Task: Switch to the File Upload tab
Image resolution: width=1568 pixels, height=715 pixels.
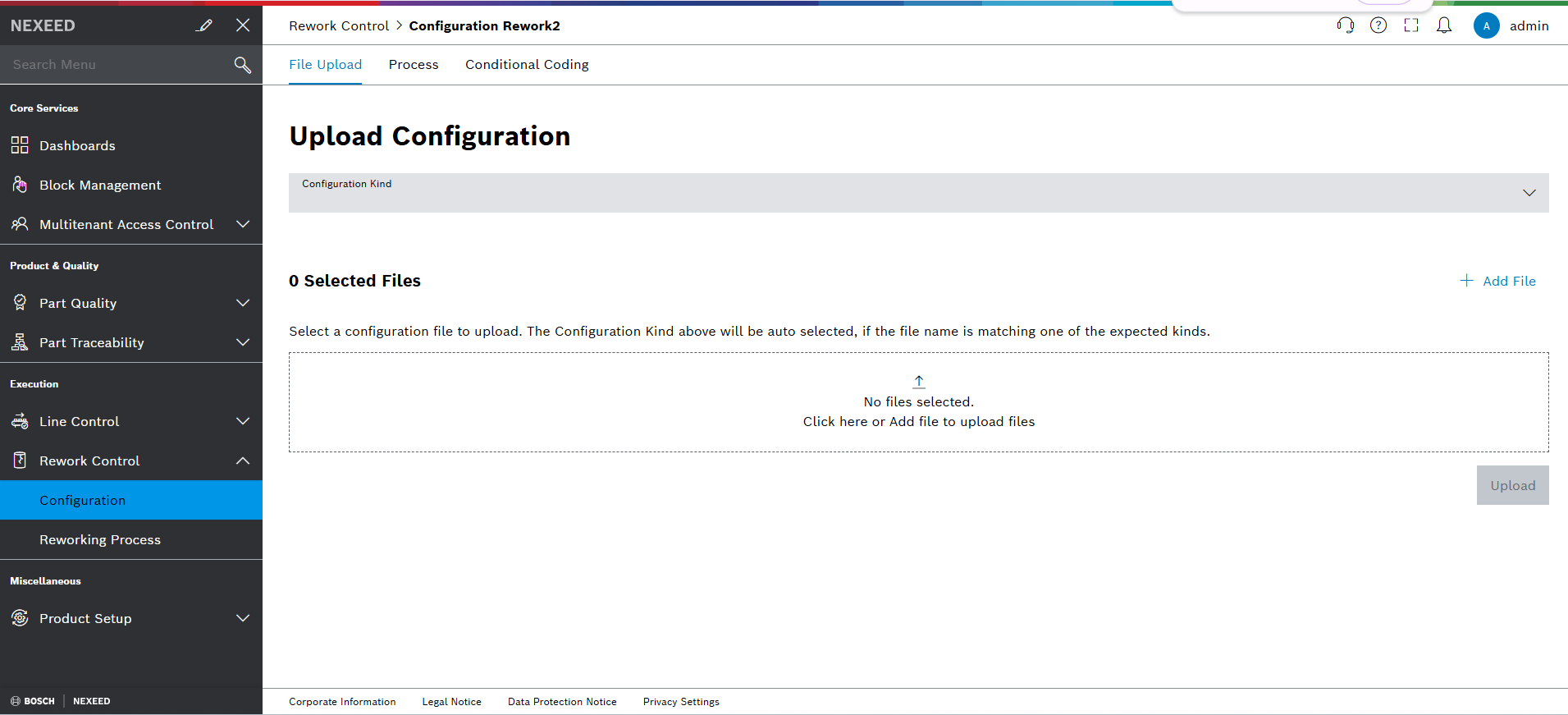Action: (325, 65)
